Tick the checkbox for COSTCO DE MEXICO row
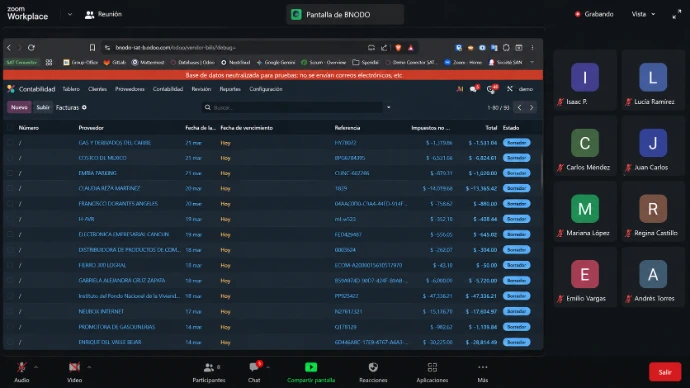Image resolution: width=690 pixels, height=388 pixels. coord(10,158)
